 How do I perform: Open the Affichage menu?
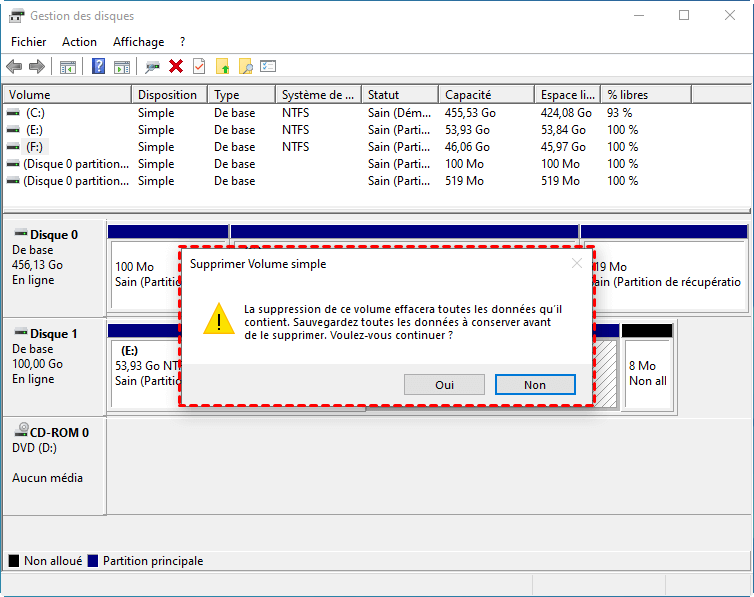(x=138, y=42)
